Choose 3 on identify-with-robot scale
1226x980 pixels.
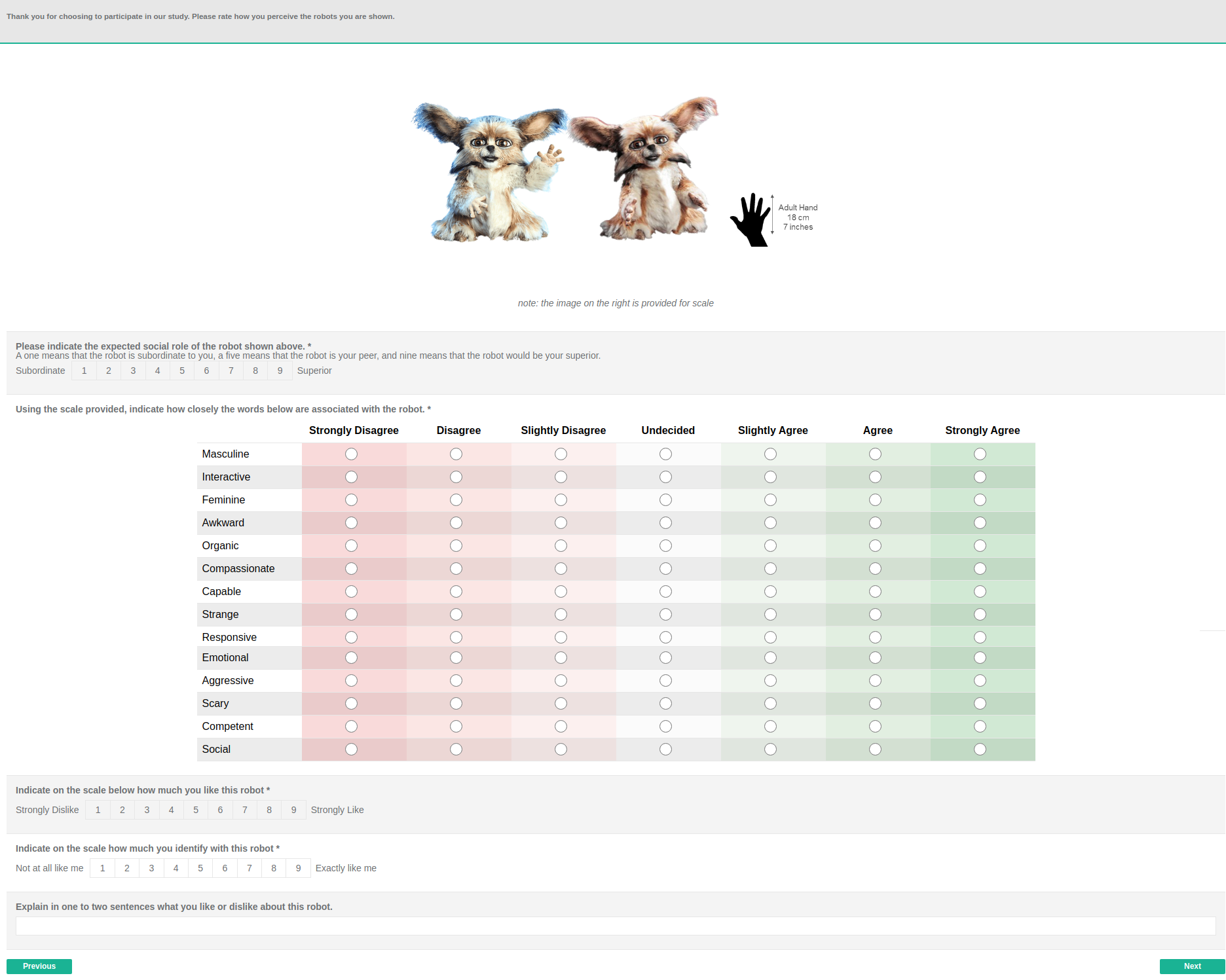tap(151, 868)
